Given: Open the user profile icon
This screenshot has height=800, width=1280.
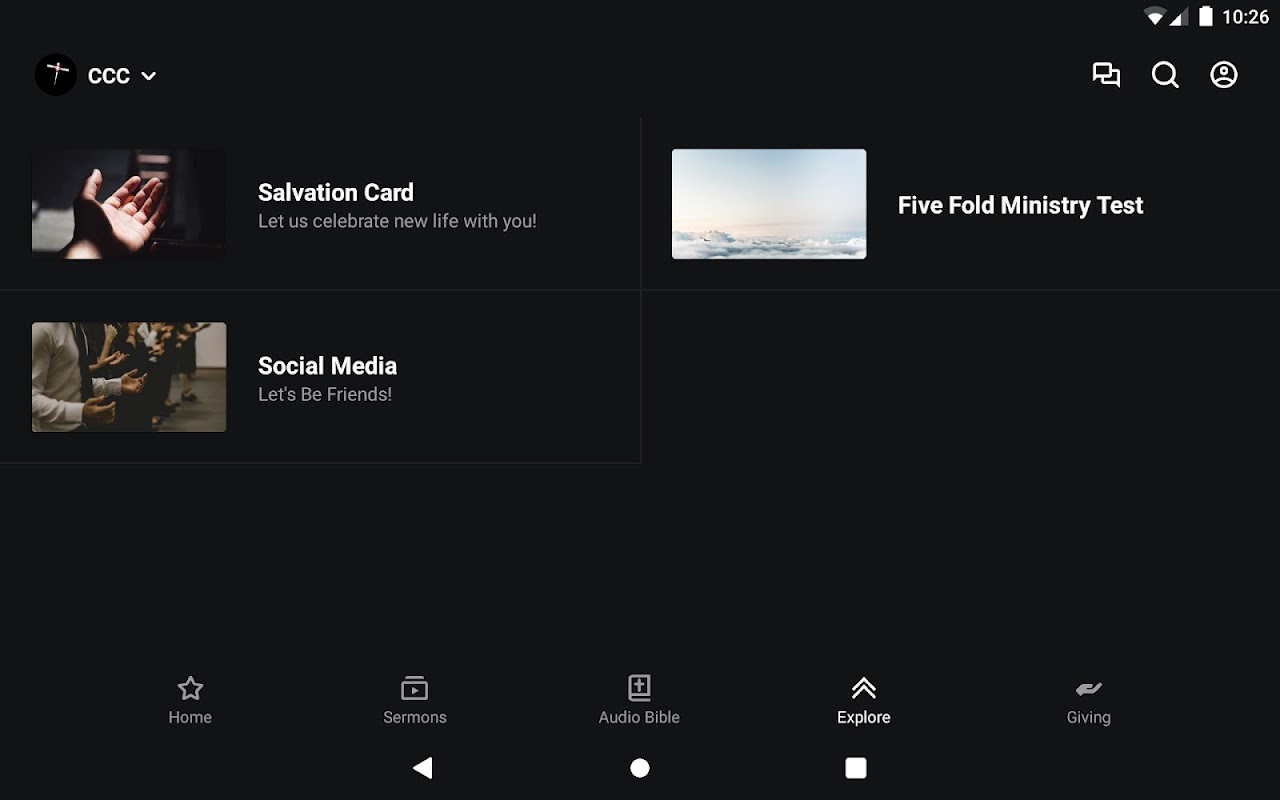Looking at the screenshot, I should pos(1224,75).
